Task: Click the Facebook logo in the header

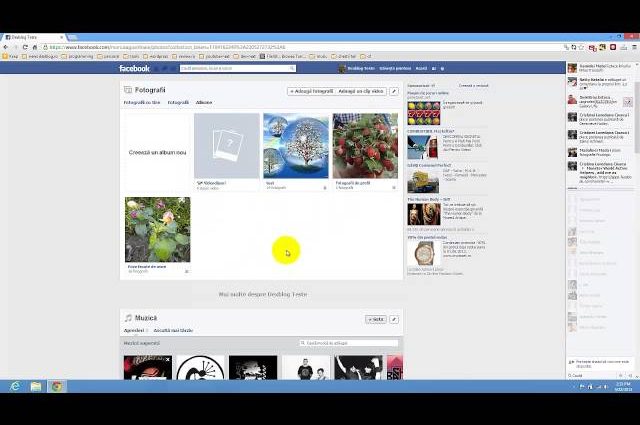Action: [134, 68]
